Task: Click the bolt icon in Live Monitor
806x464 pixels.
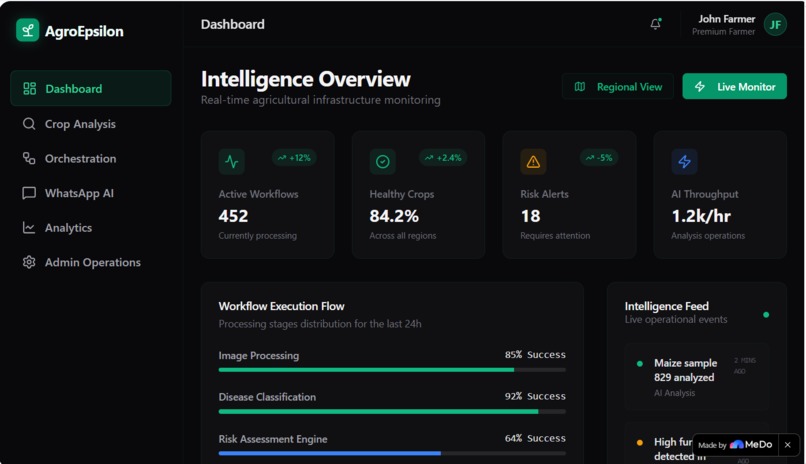Action: coord(700,86)
